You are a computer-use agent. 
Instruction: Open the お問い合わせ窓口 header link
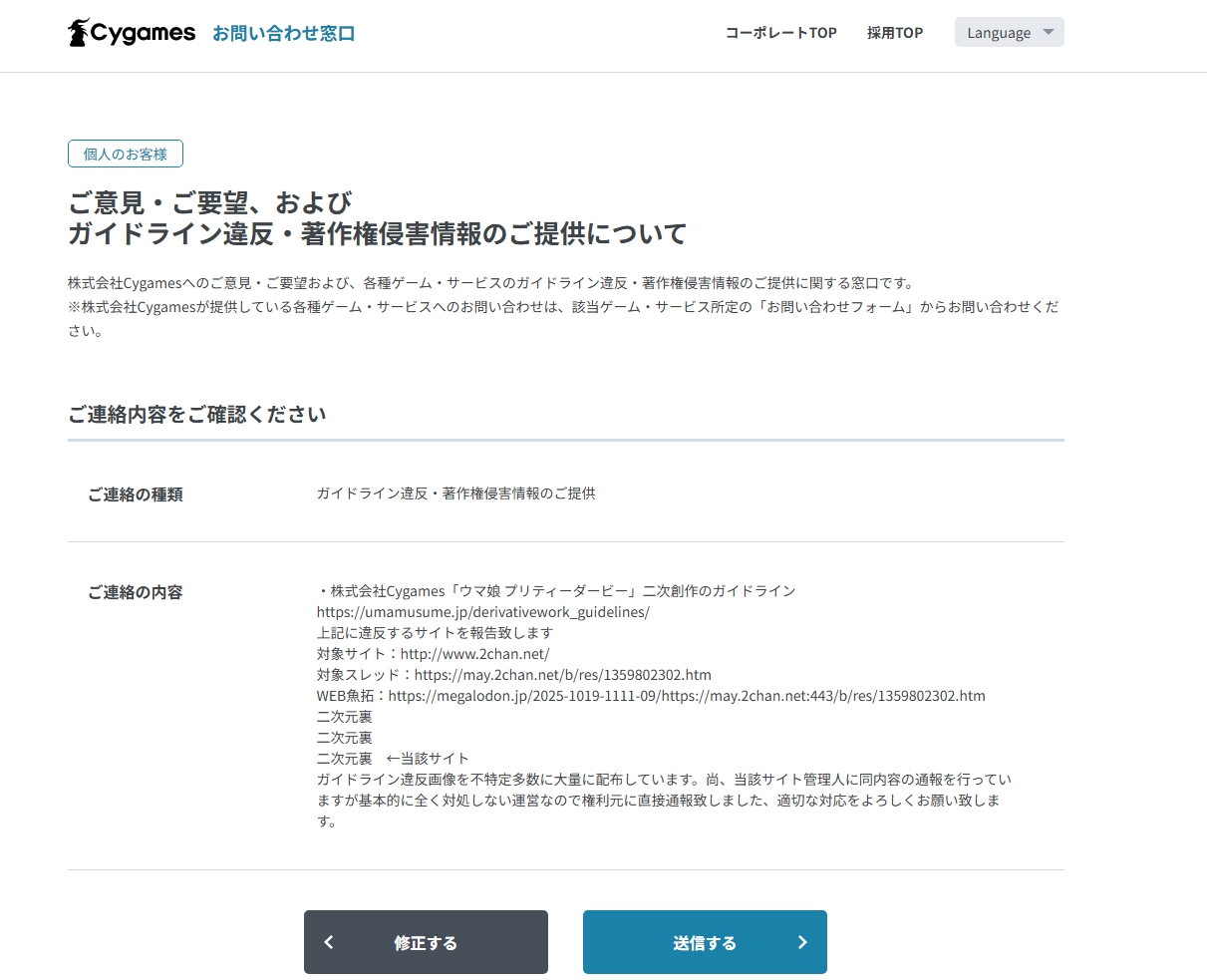[x=283, y=33]
